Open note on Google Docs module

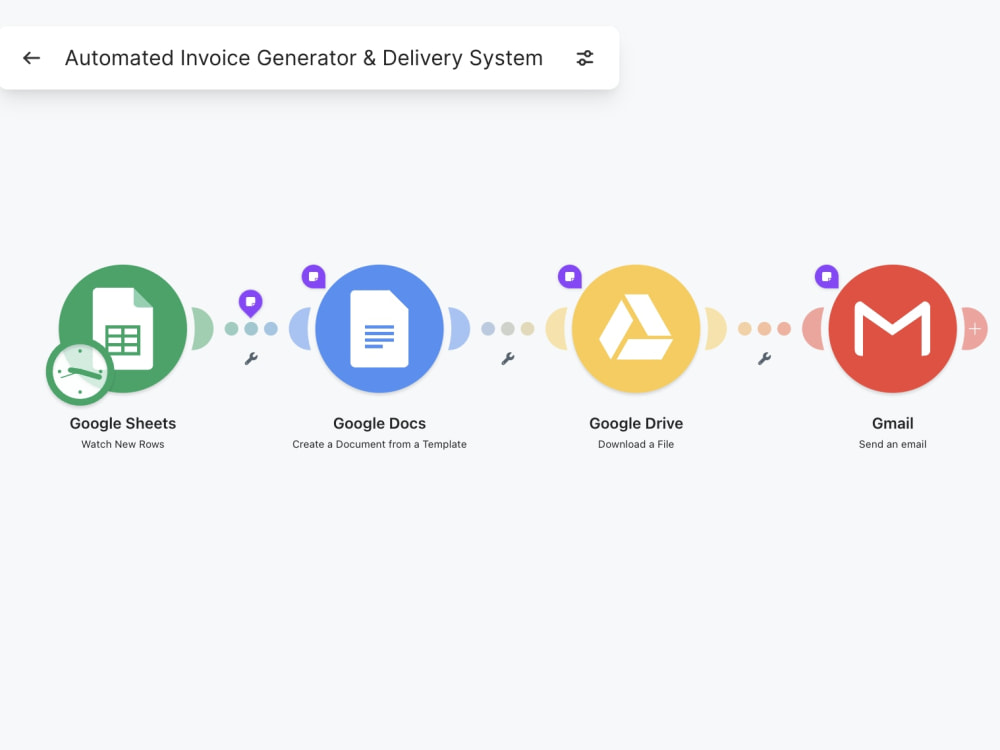click(314, 277)
